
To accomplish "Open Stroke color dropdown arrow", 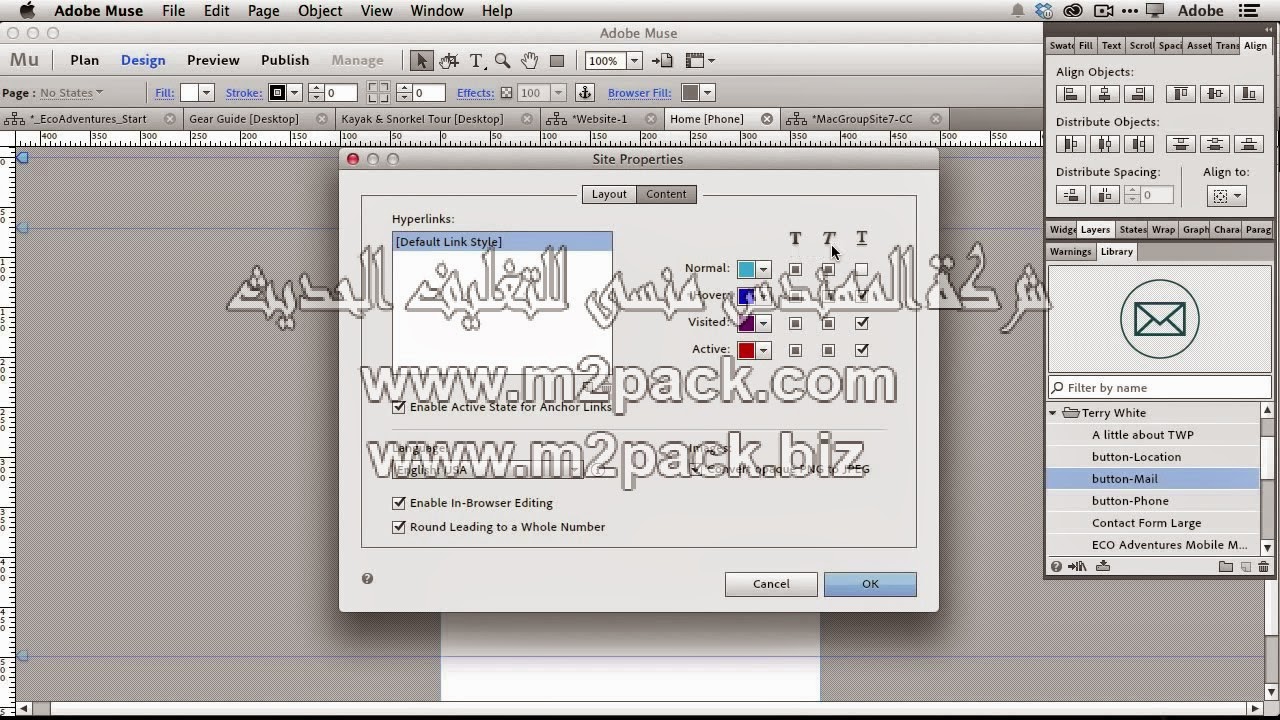I will (295, 93).
